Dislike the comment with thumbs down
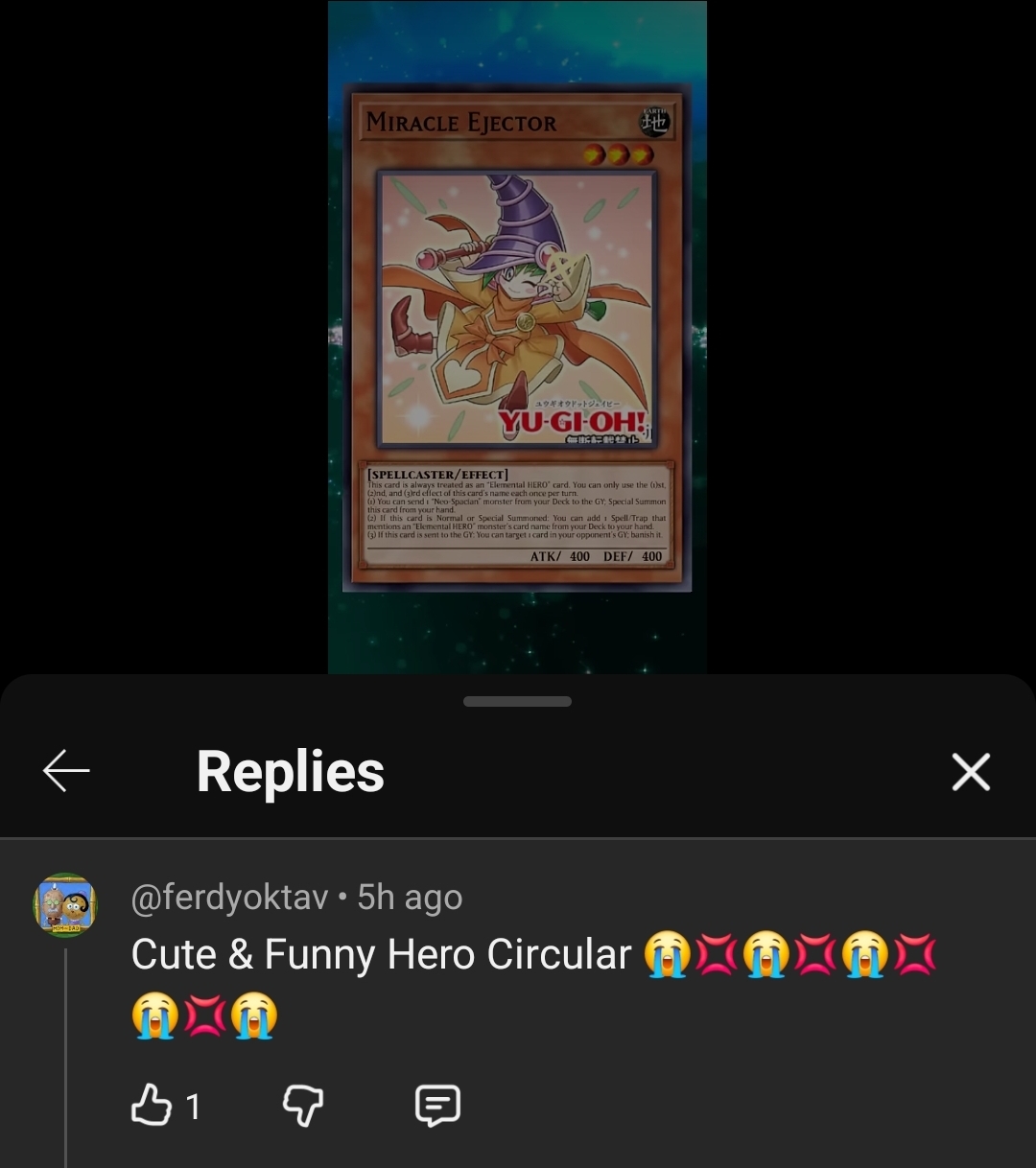This screenshot has height=1168, width=1036. point(303,1106)
